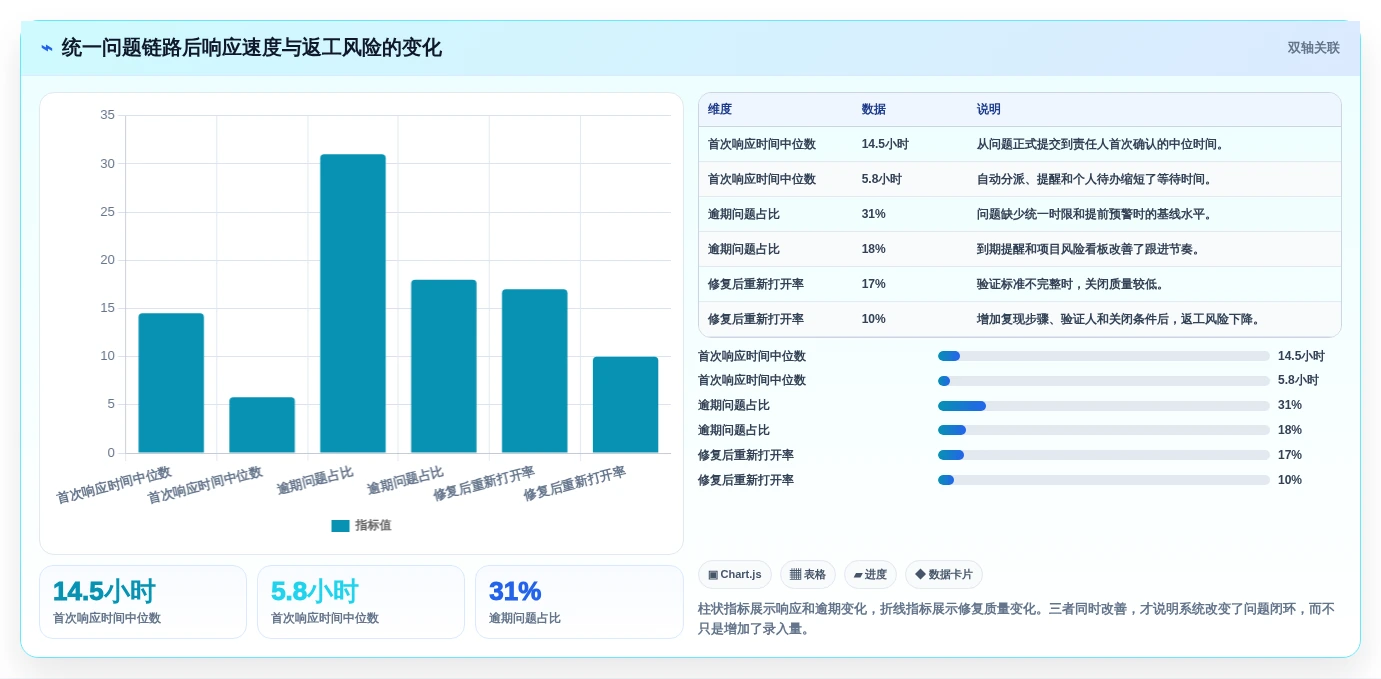Image resolution: width=1381 pixels, height=679 pixels.
Task: Click the teal legend color box for 指标值
Action: pyautogui.click(x=340, y=525)
